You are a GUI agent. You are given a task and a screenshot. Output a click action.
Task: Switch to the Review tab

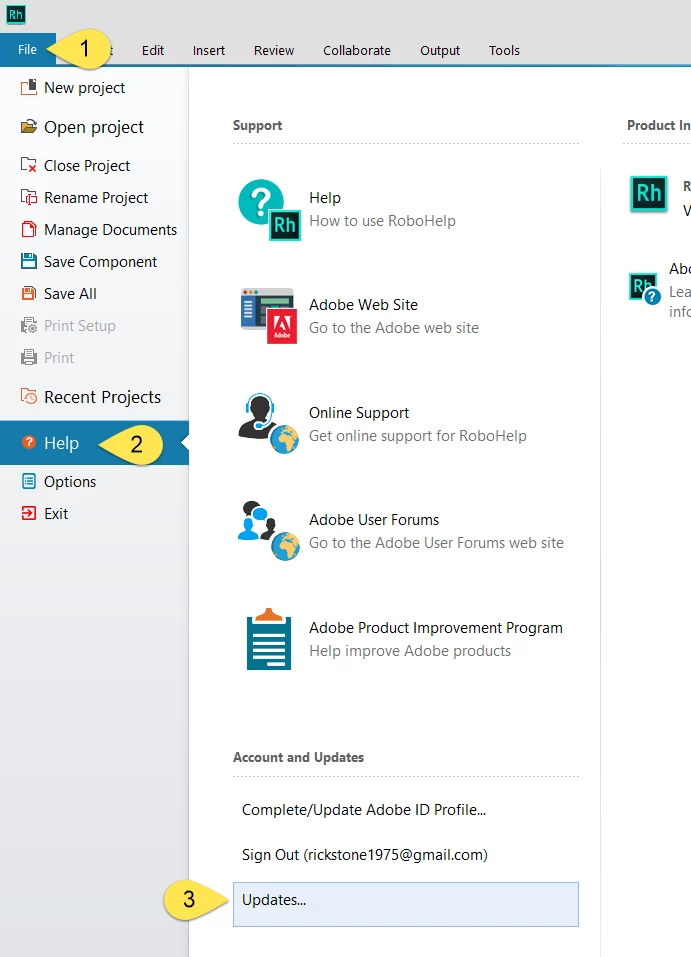point(274,50)
